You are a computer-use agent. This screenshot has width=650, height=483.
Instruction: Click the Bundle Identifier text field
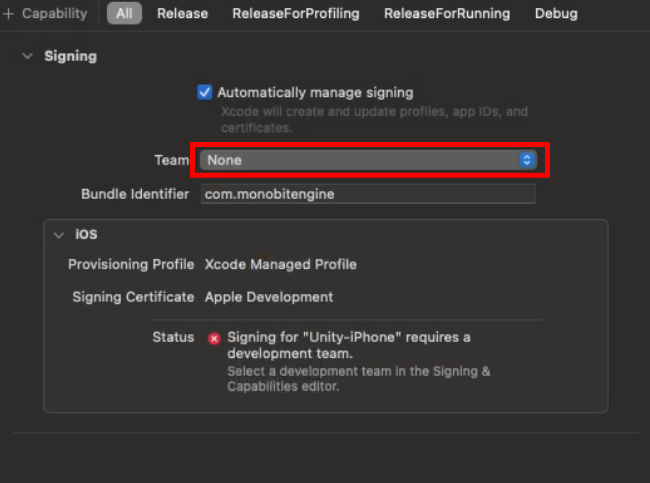coord(368,194)
